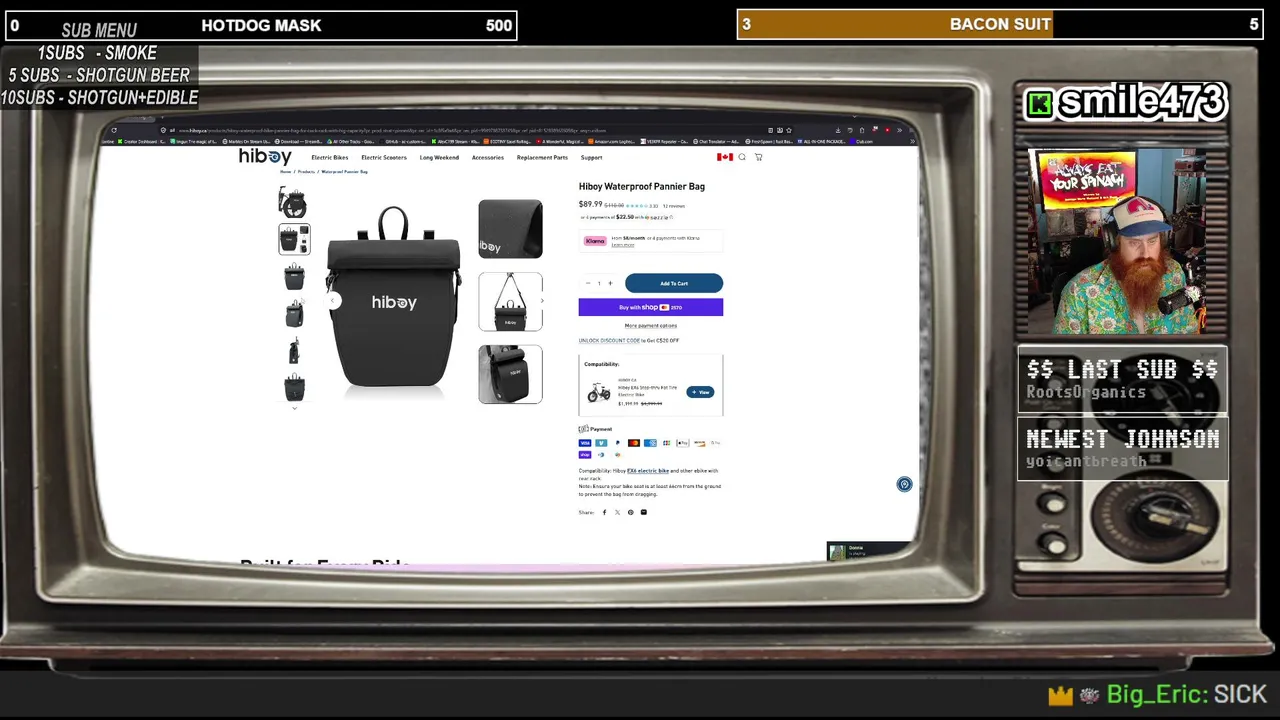
Task: Open the site search magnifier icon
Action: pos(742,157)
